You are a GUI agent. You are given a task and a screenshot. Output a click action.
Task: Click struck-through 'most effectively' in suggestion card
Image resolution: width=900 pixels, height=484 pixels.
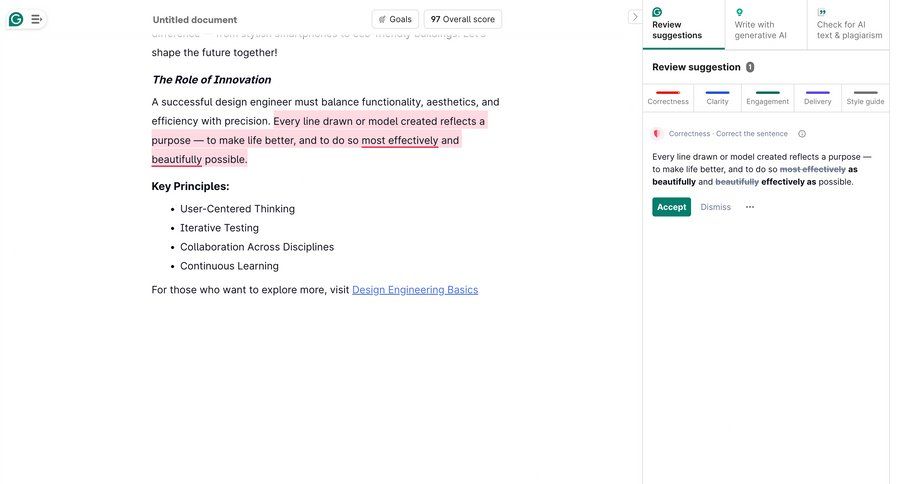click(x=812, y=169)
